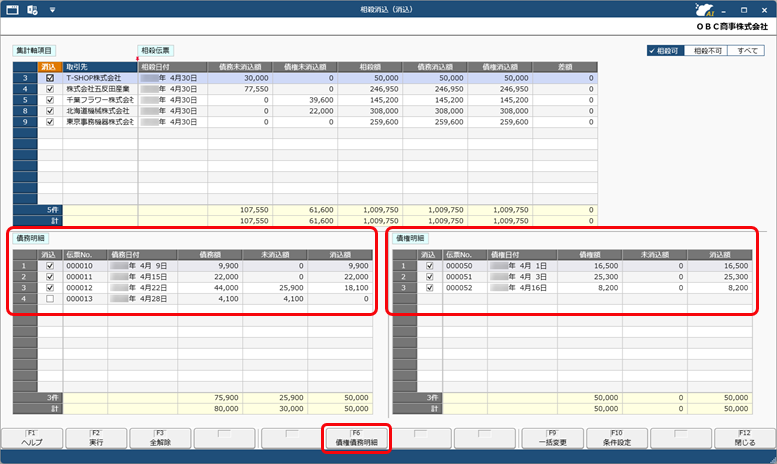This screenshot has width=777, height=464.
Task: Click the 77,550 債務未消込額 cell
Action: [240, 89]
